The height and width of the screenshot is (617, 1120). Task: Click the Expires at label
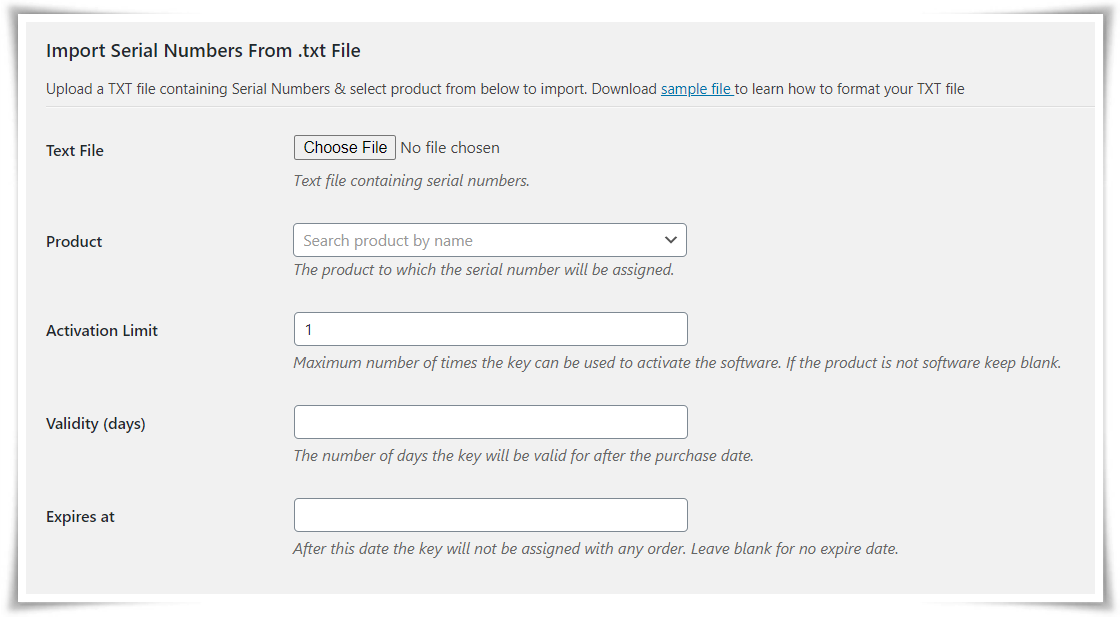click(80, 517)
